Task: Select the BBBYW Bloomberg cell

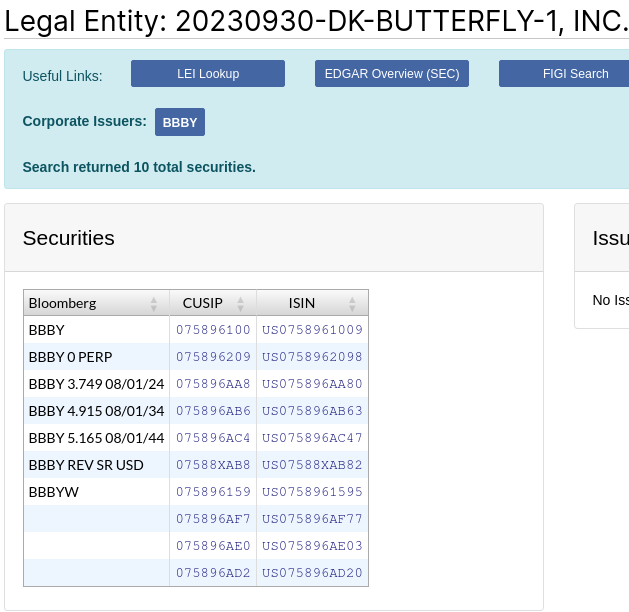Action: 96,492
